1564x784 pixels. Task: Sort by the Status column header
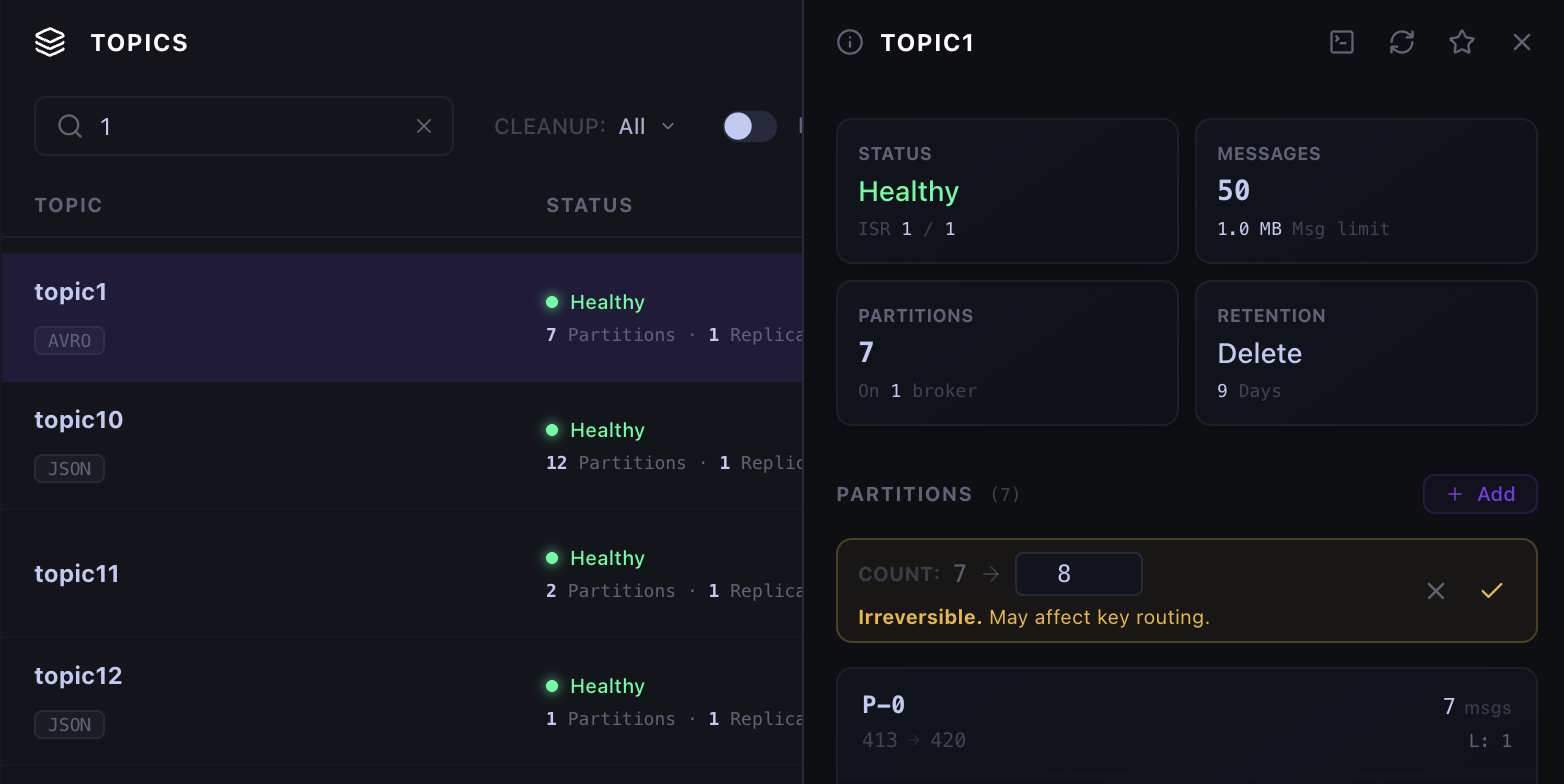589,205
